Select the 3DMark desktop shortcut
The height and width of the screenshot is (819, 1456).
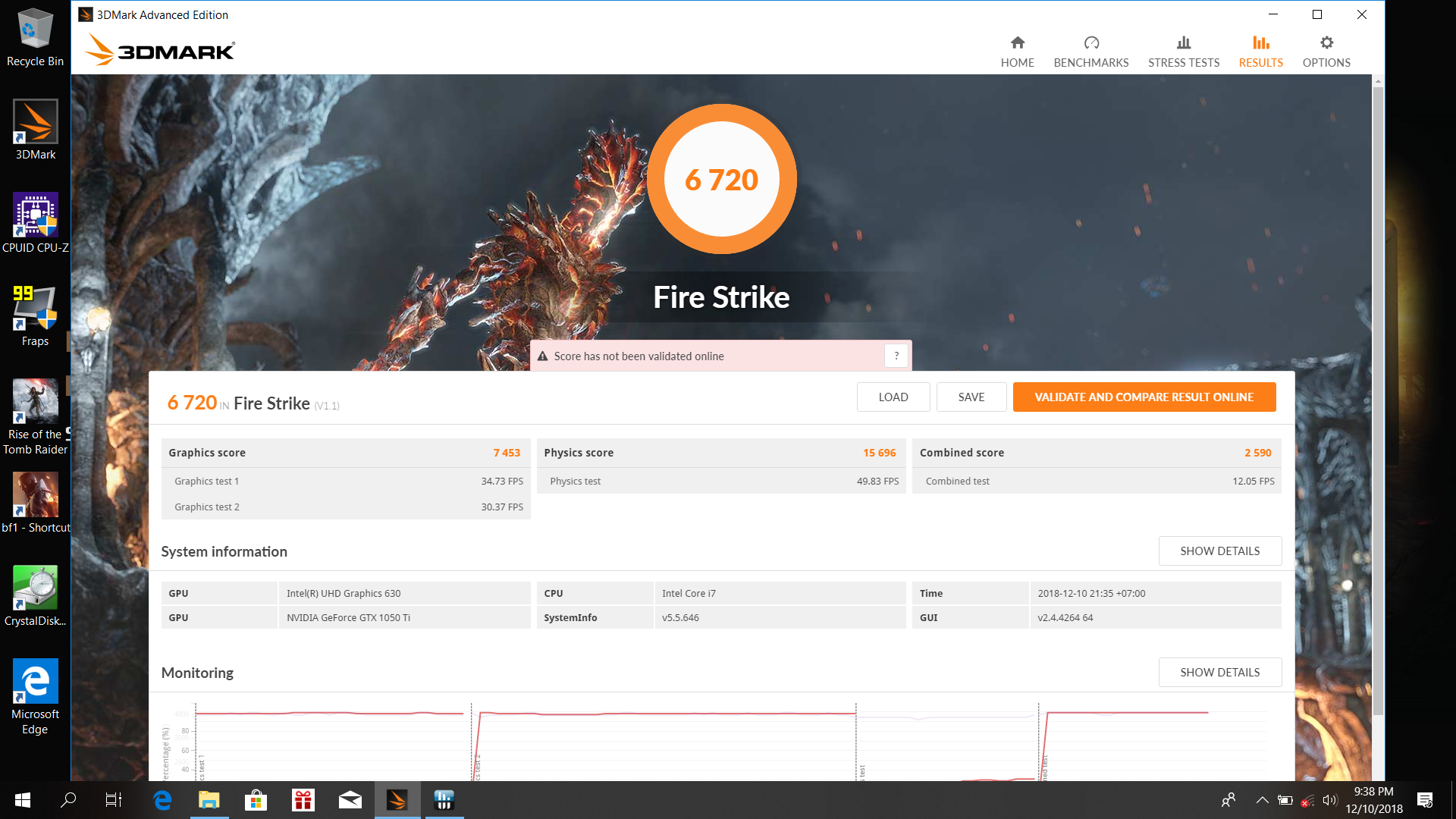coord(35,130)
